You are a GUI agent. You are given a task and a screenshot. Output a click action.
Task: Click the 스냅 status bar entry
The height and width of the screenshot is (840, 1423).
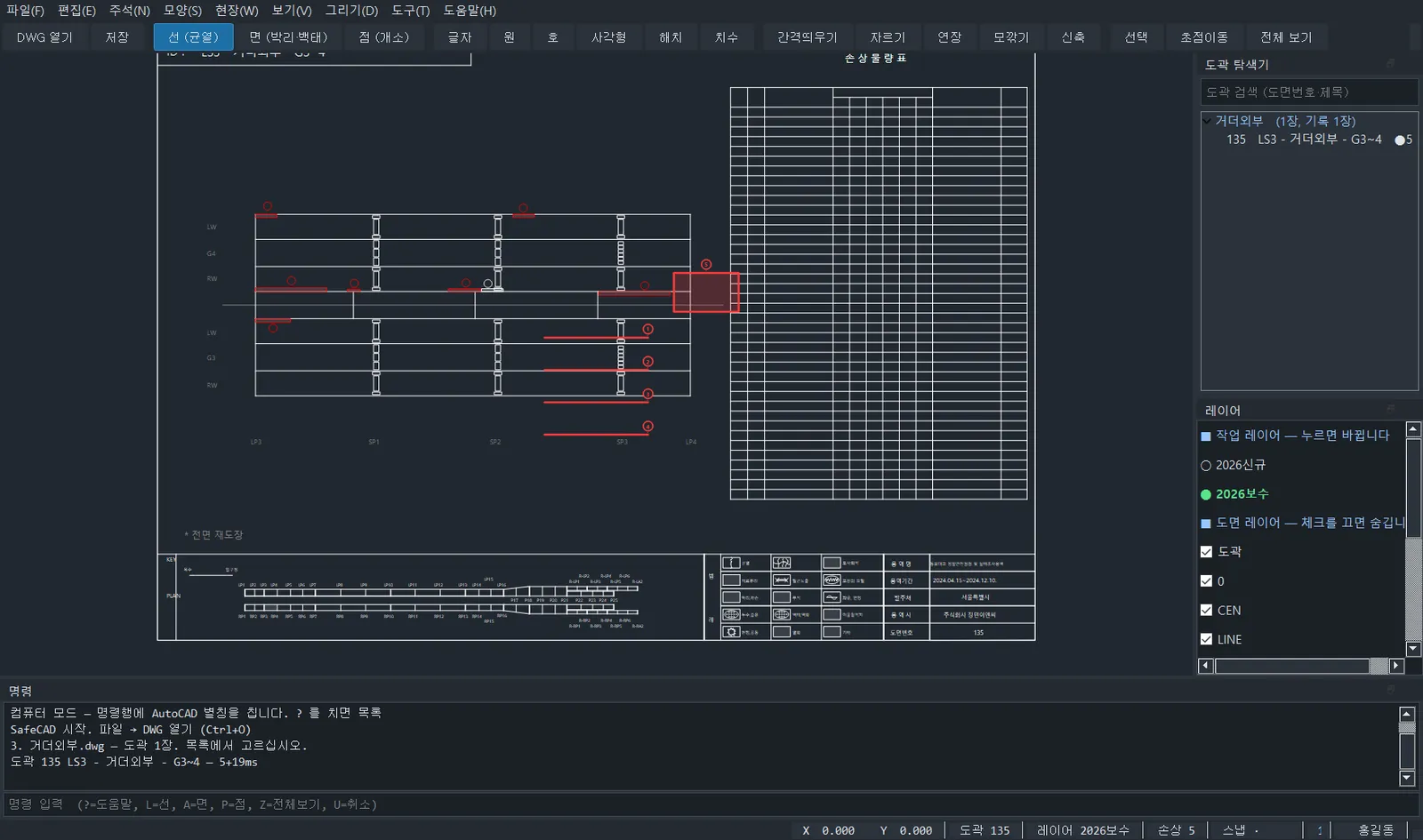point(1241,830)
